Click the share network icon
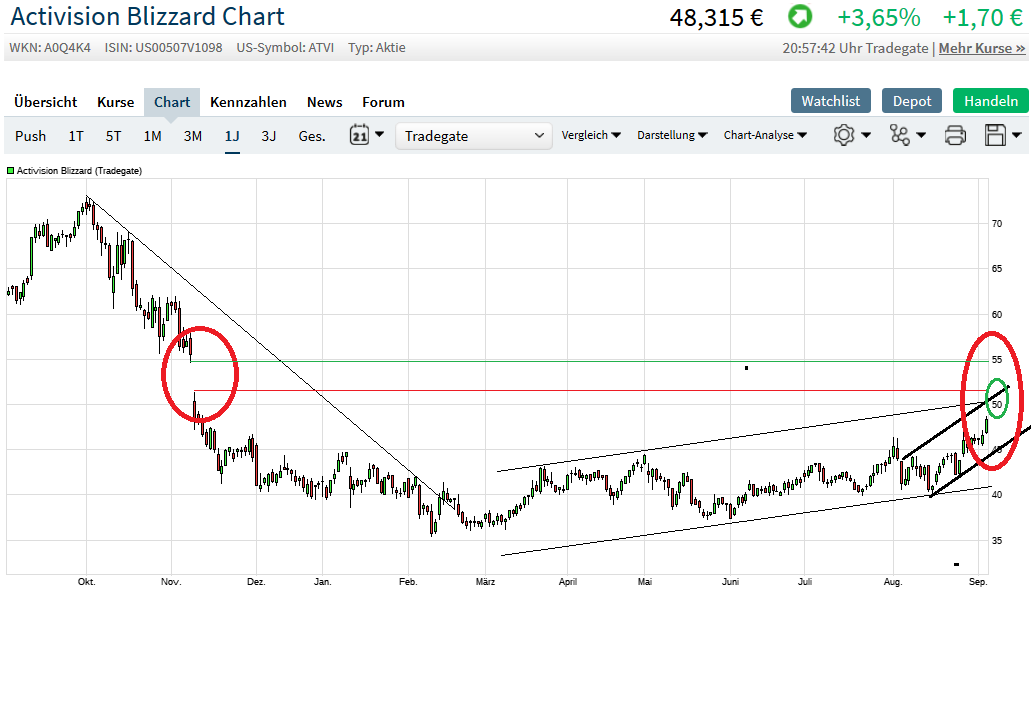1031x702 pixels. (901, 134)
